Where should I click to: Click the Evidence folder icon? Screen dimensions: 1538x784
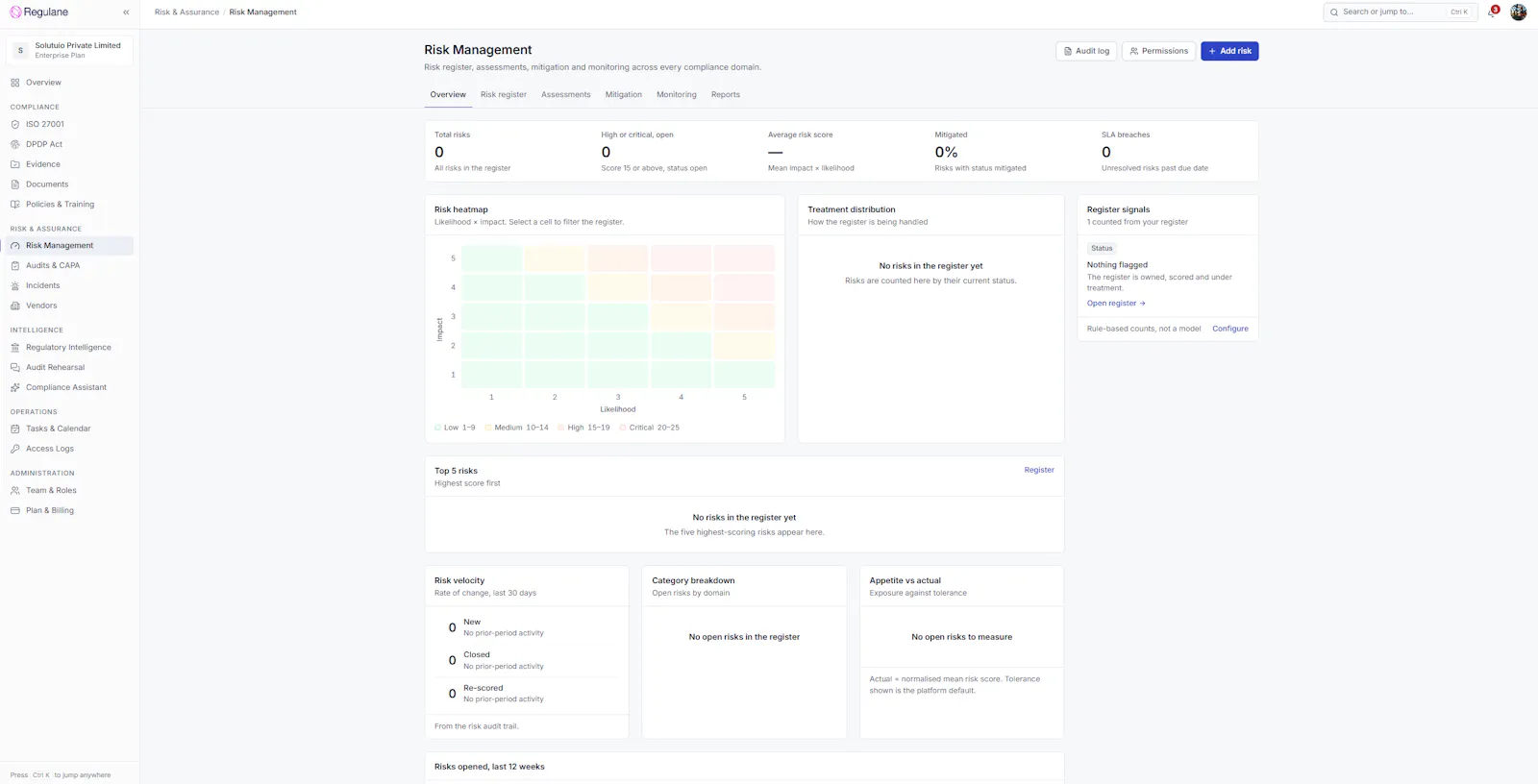coord(15,164)
